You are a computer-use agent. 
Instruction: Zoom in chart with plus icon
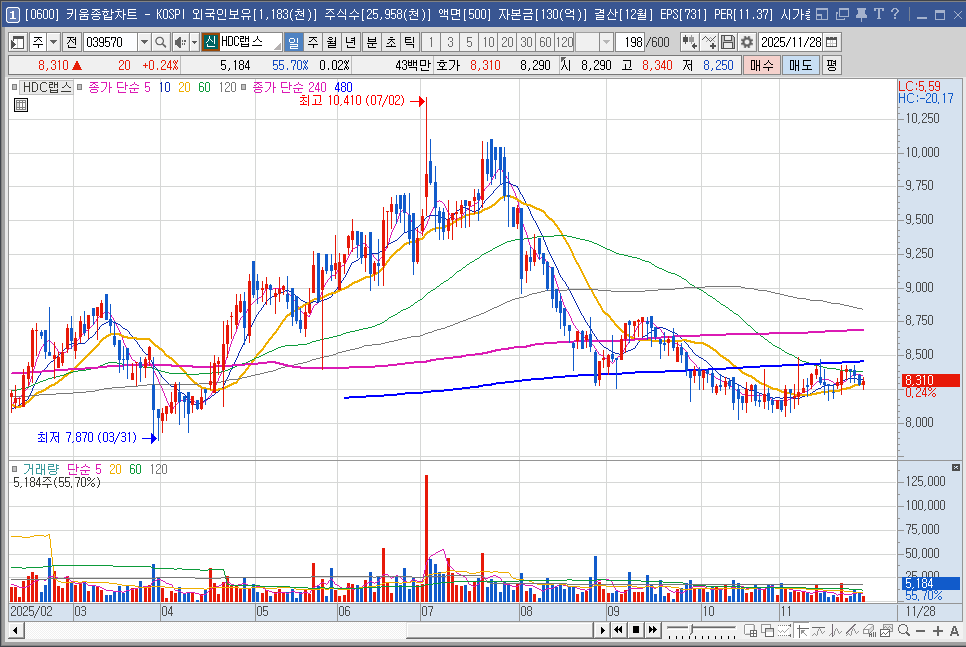(x=938, y=631)
